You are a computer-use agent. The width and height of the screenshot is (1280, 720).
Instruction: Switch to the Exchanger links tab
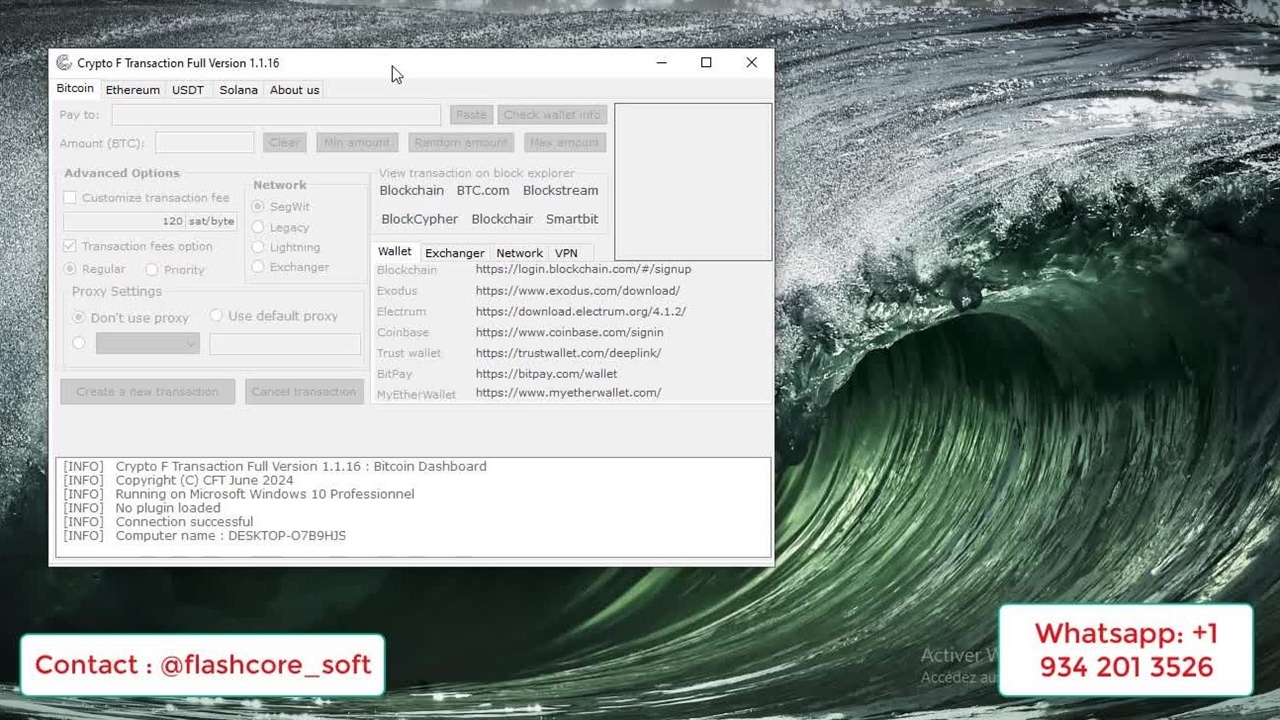[455, 253]
